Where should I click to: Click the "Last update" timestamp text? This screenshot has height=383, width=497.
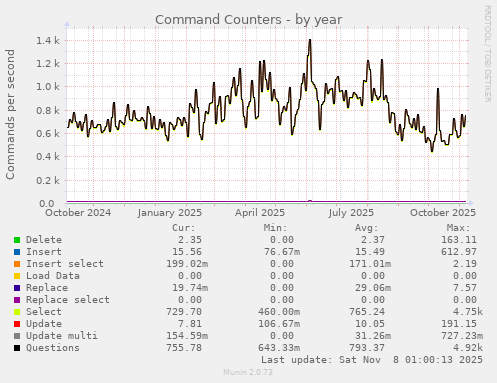pyautogui.click(x=372, y=360)
